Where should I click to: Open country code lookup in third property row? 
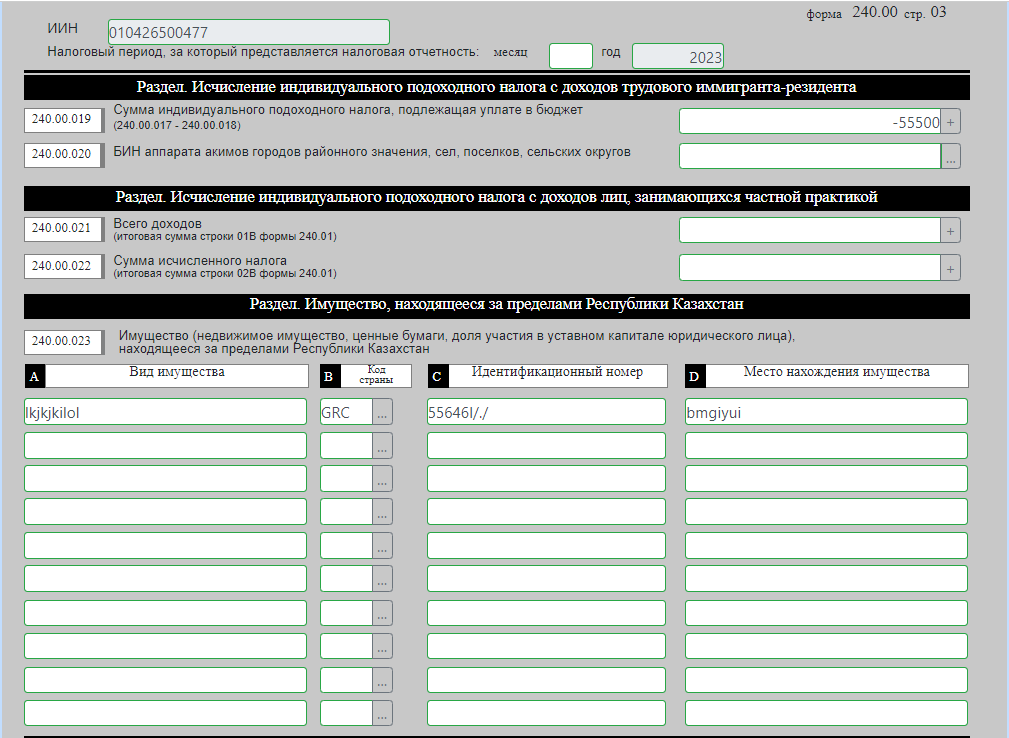point(382,479)
